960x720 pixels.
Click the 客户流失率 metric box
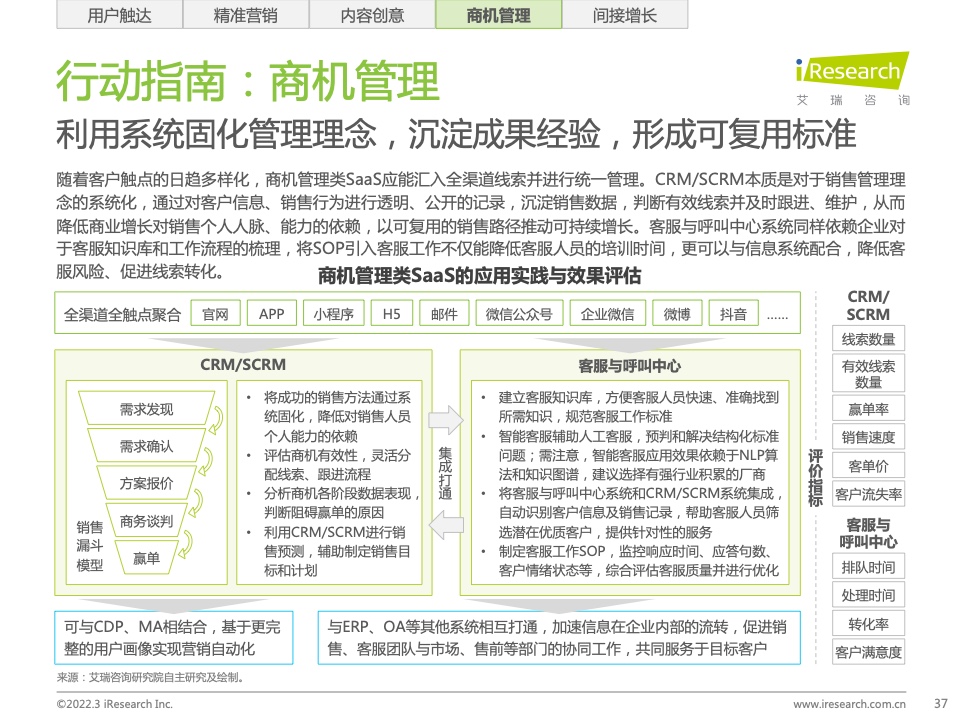pos(868,494)
